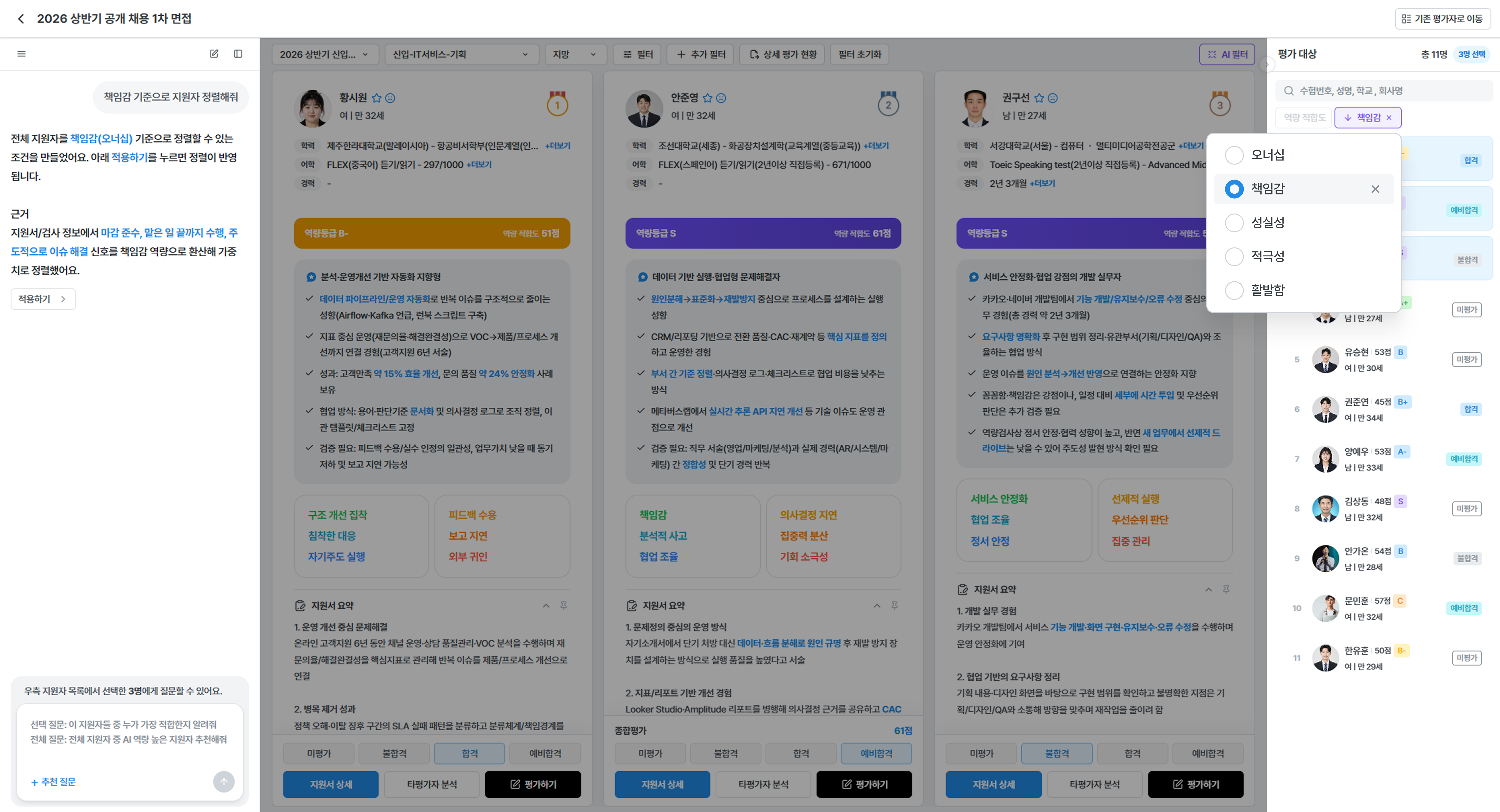Image resolution: width=1500 pixels, height=812 pixels.
Task: Click the rank 3 medal badge
Action: click(x=1219, y=104)
